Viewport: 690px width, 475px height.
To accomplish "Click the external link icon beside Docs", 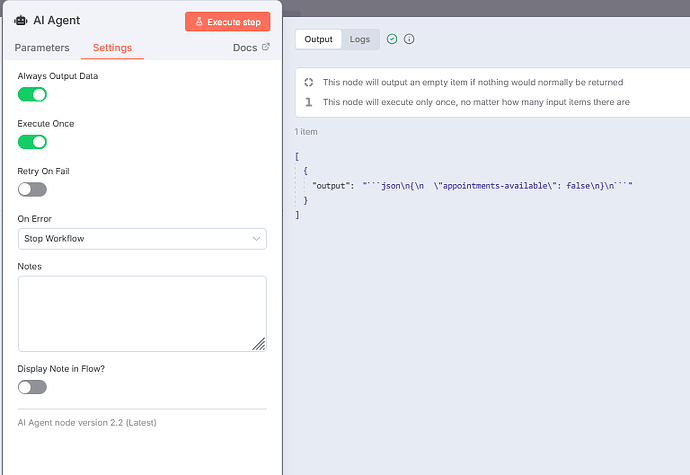I will (x=266, y=47).
